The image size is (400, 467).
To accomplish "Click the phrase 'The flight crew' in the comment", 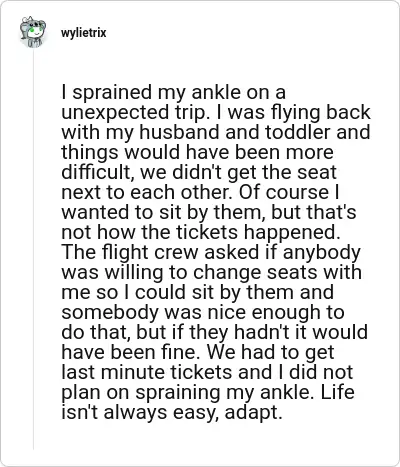I will [130, 252].
